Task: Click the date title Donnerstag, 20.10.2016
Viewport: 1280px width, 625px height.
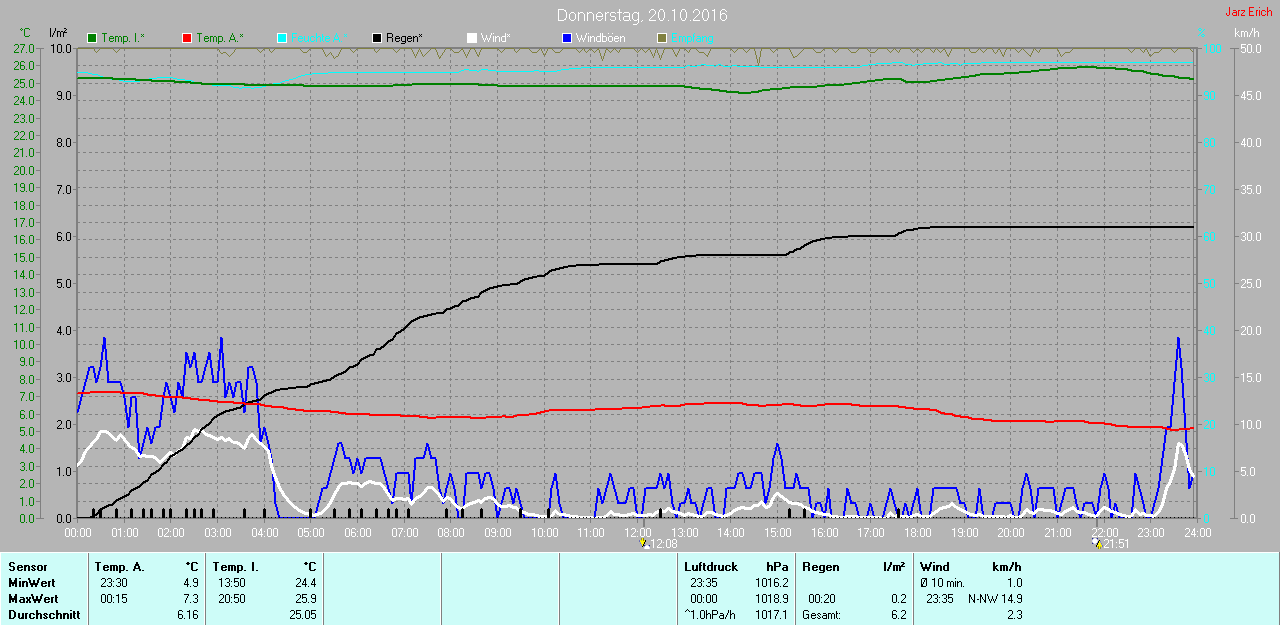Action: [642, 16]
